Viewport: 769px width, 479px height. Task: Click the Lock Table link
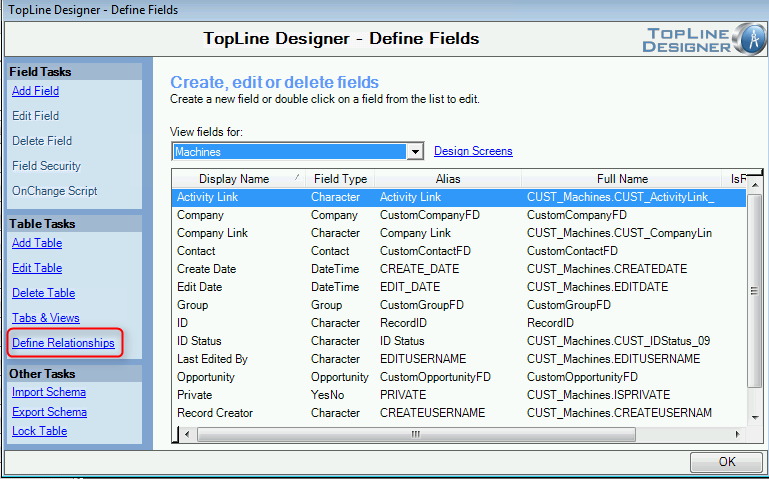(x=40, y=431)
